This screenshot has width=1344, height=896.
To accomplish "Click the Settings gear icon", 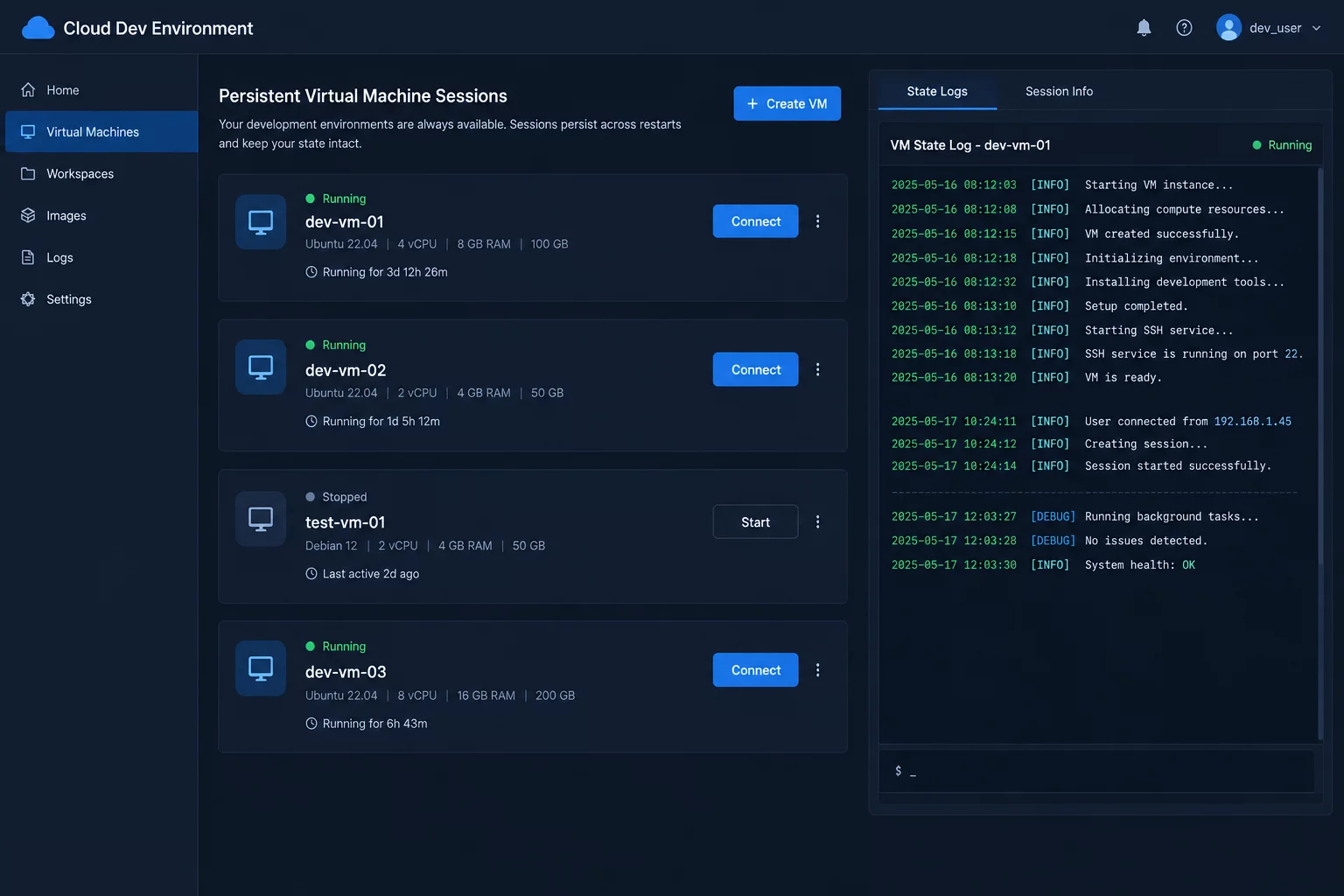I will (28, 299).
